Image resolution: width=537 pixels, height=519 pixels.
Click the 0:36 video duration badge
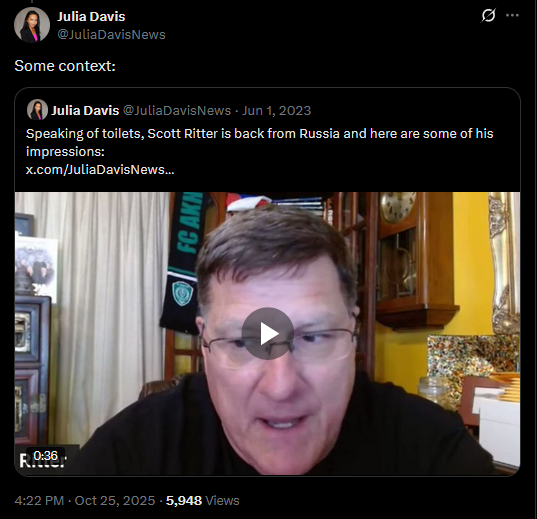(46, 456)
